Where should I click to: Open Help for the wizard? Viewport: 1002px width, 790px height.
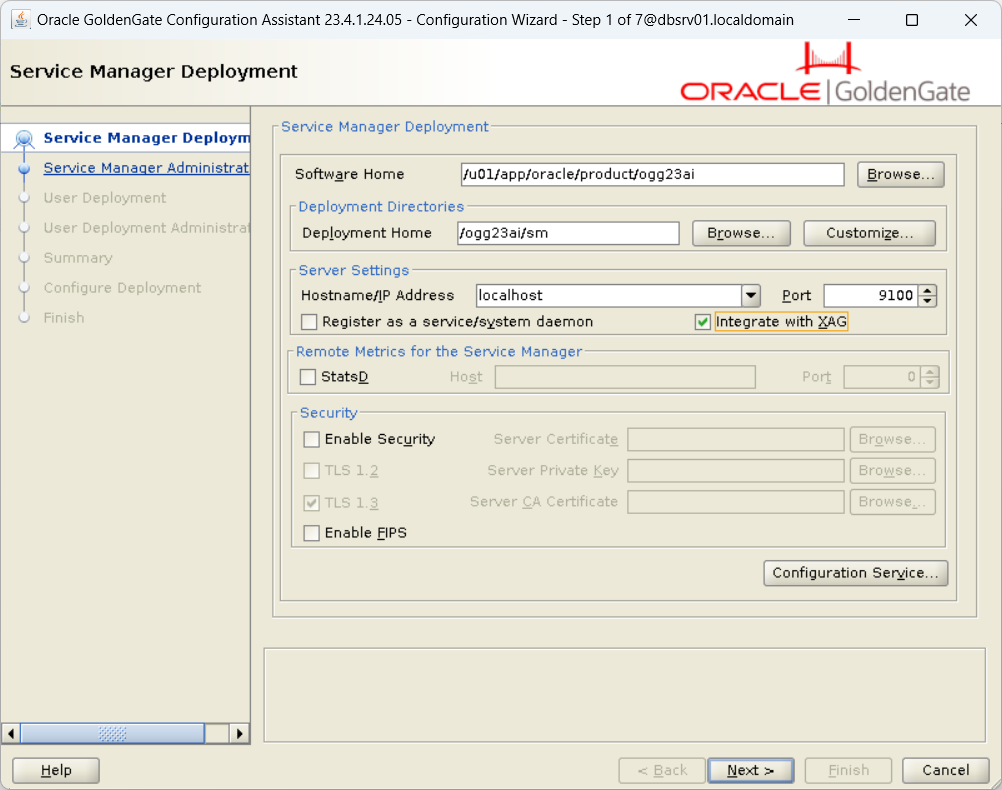(x=56, y=771)
